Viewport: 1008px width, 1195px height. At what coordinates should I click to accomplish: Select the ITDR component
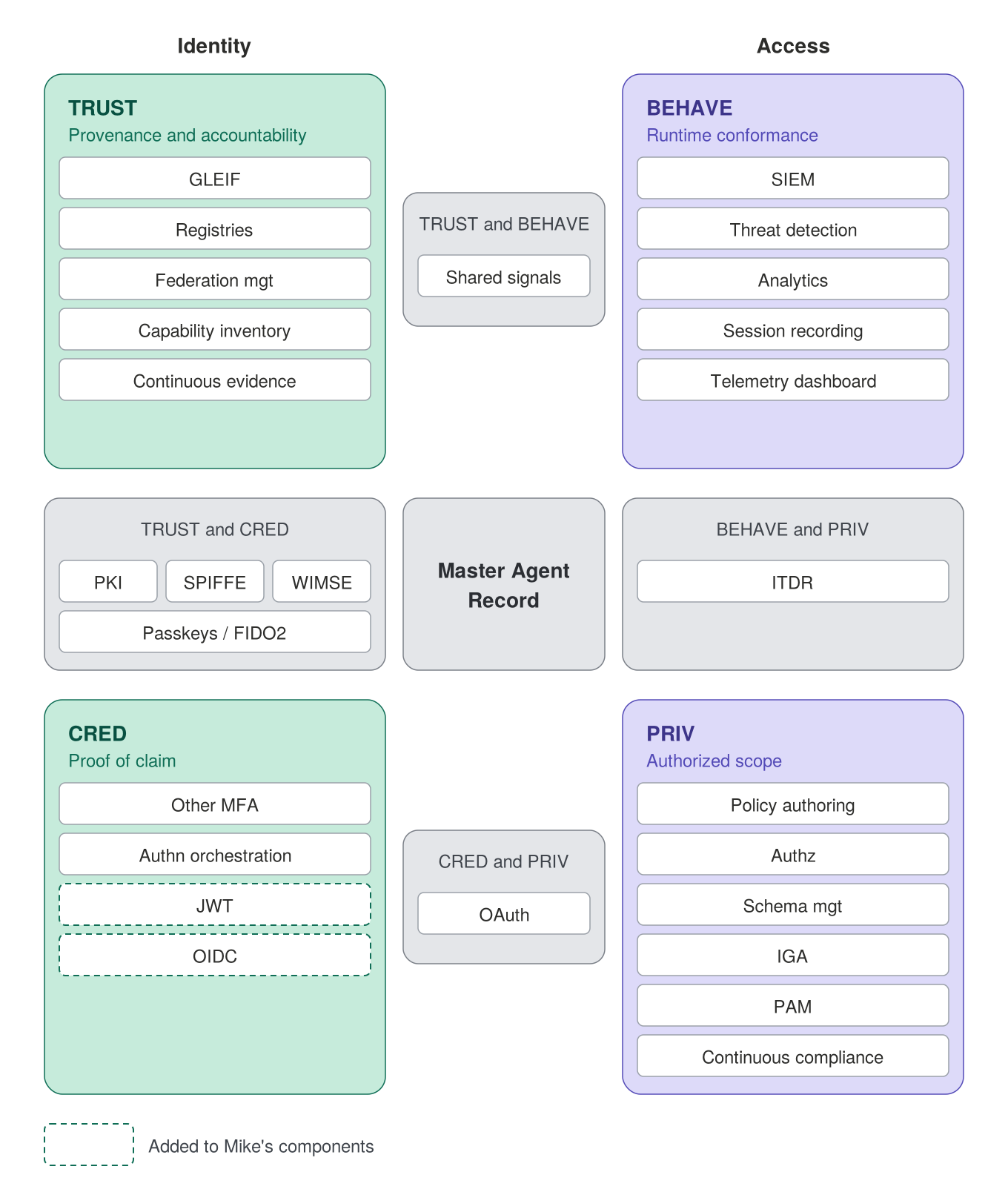[x=793, y=581]
